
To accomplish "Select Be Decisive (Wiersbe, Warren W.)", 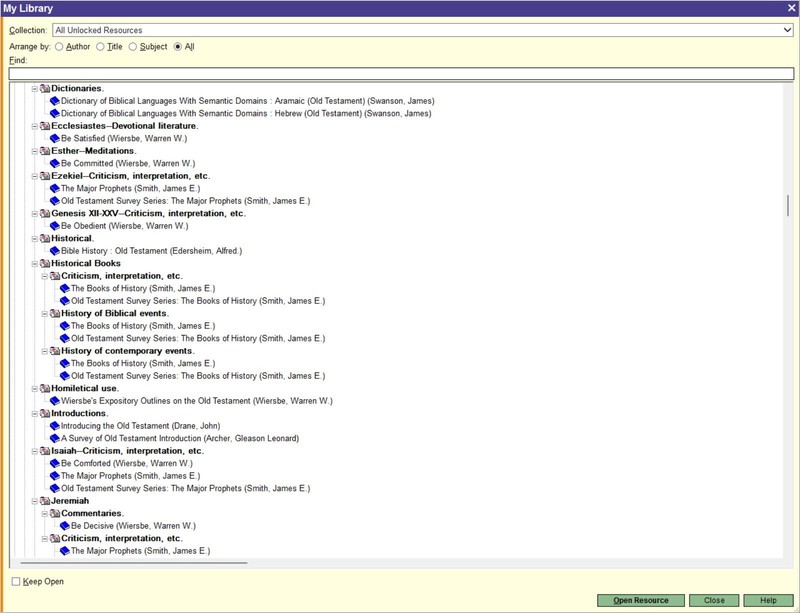I will [x=133, y=526].
